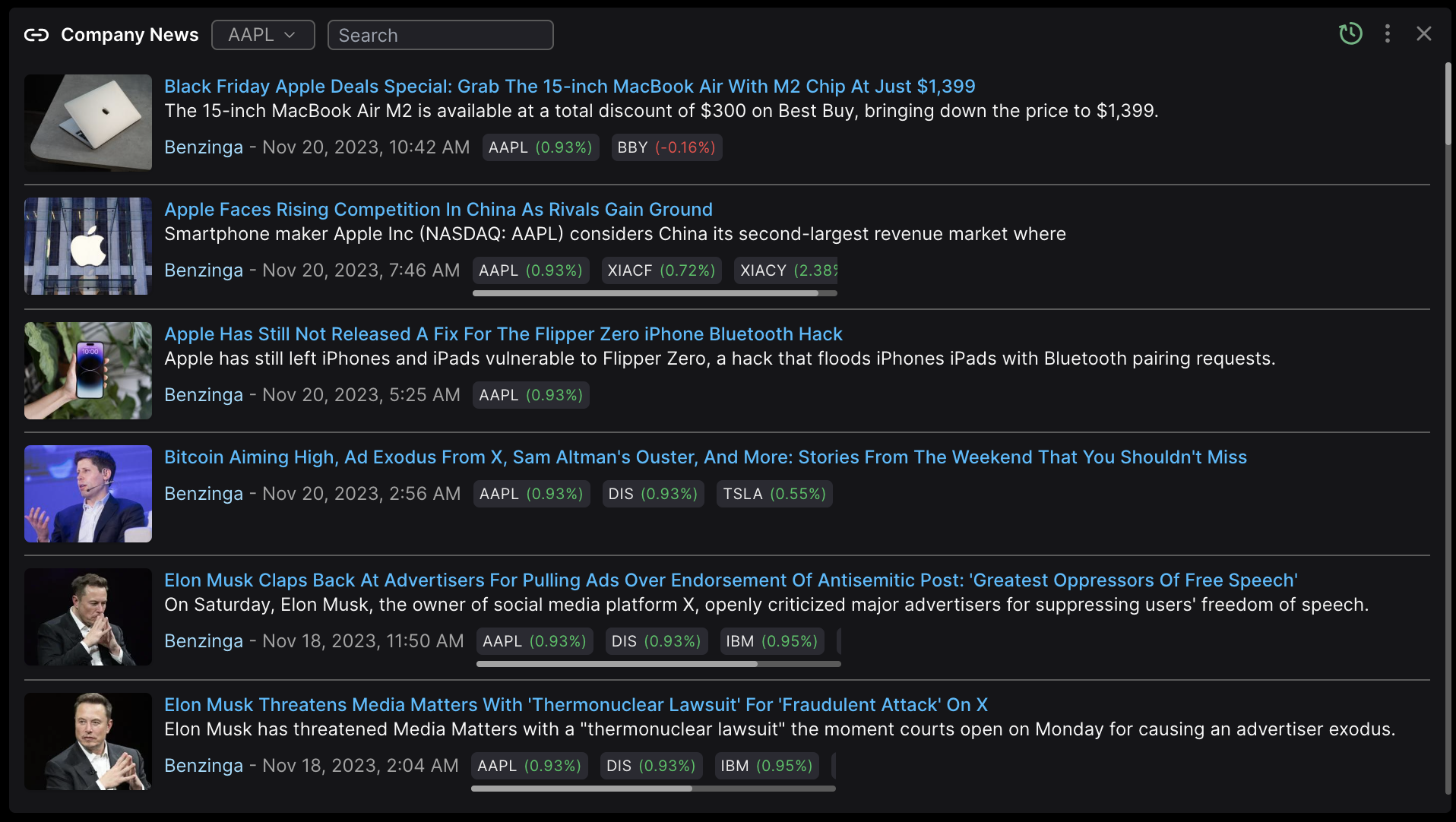Click timestamp Nov 20, 2023, 10:42 AM
The image size is (1456, 822).
coord(366,147)
